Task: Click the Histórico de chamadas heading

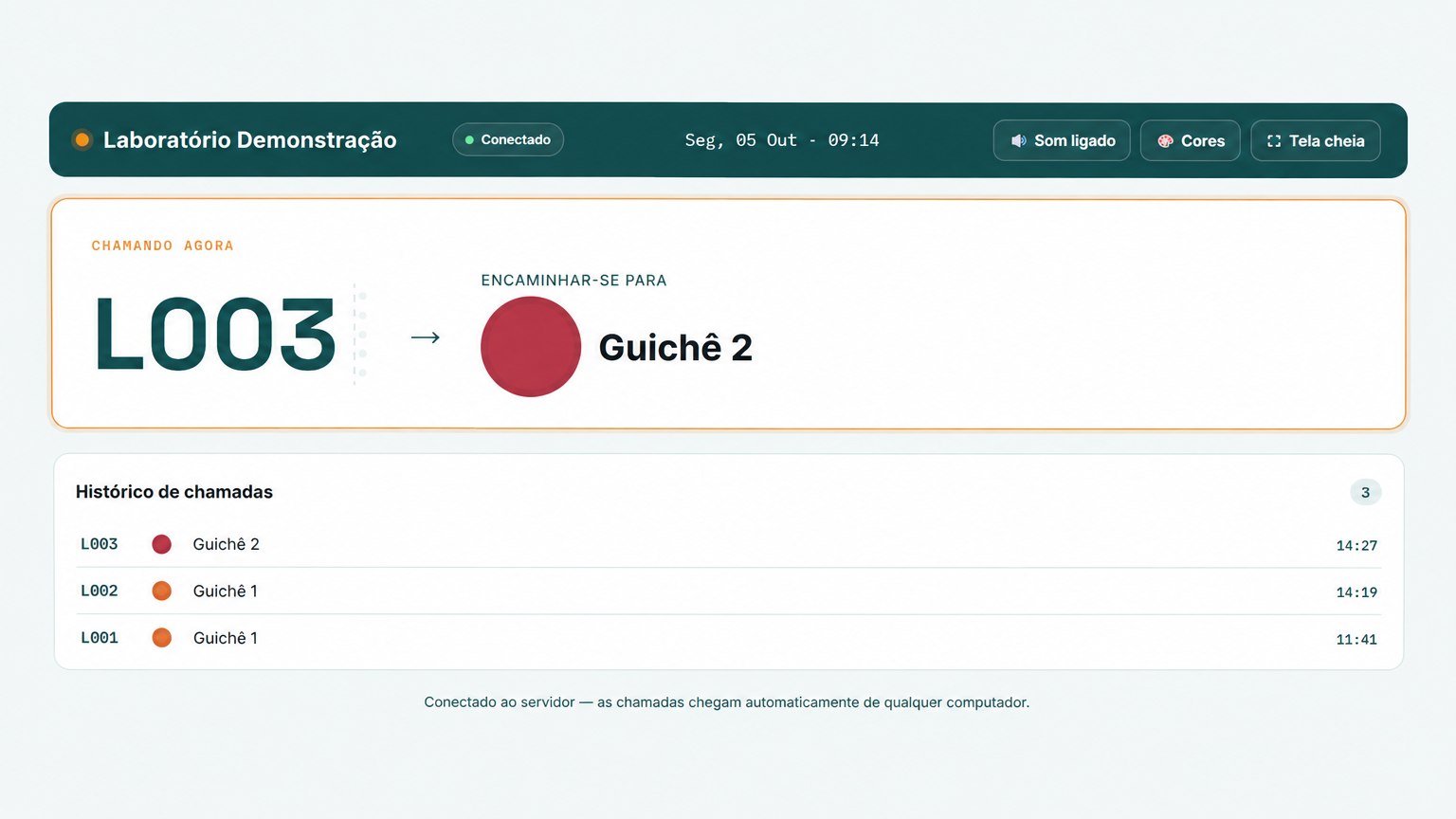Action: pyautogui.click(x=174, y=492)
